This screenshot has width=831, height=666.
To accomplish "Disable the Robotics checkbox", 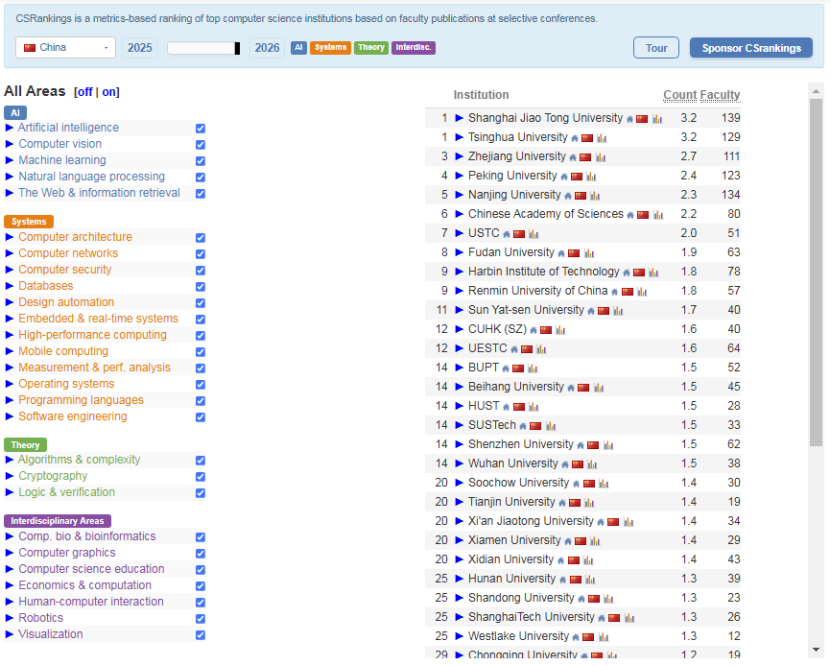I will point(201,619).
